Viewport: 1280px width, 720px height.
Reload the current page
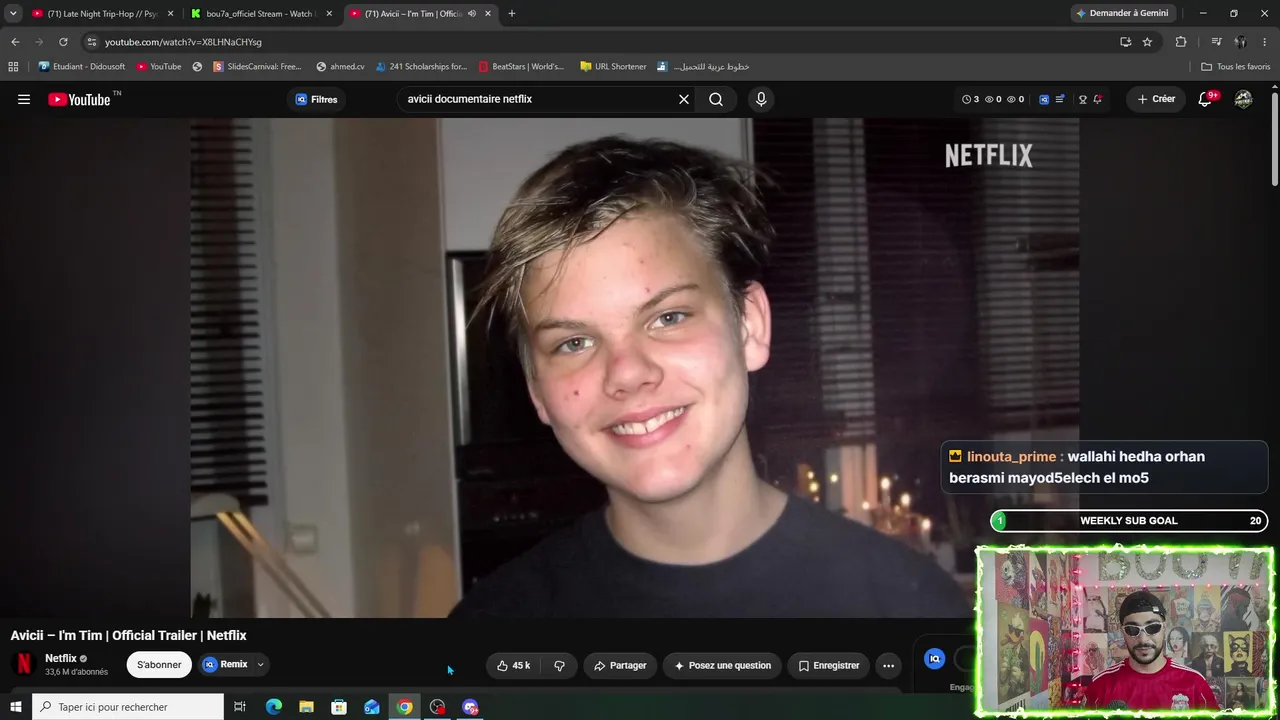[x=63, y=42]
